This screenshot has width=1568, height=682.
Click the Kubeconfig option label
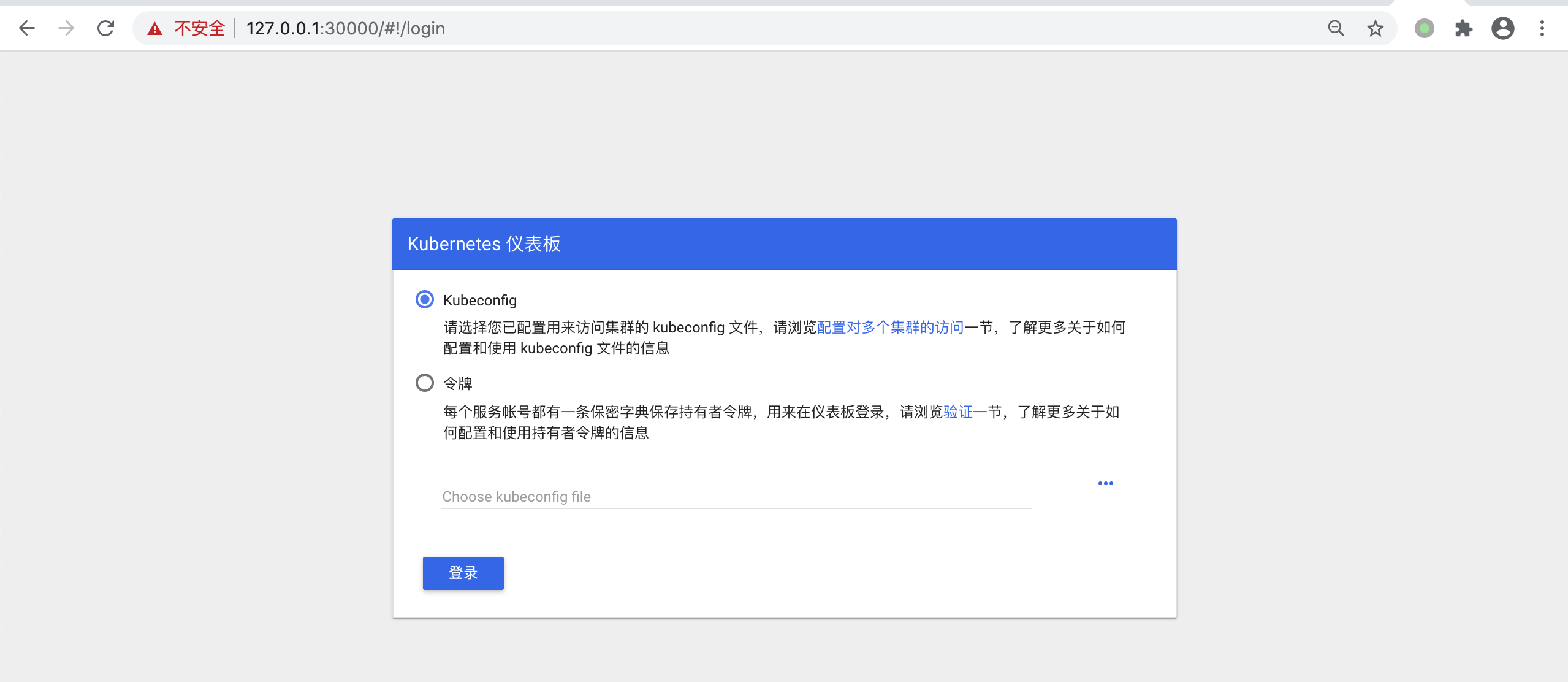(479, 301)
